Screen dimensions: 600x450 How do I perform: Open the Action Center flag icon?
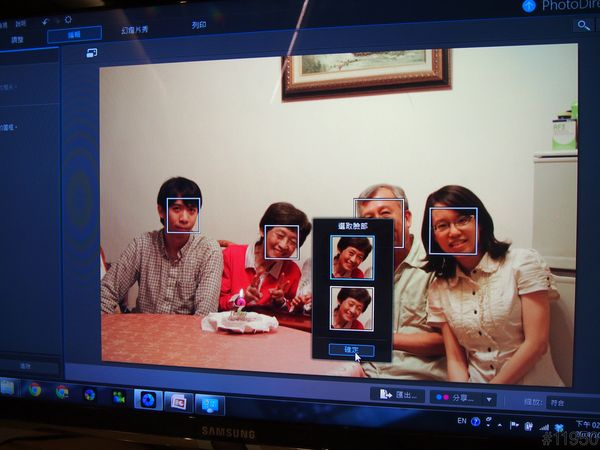[x=515, y=425]
